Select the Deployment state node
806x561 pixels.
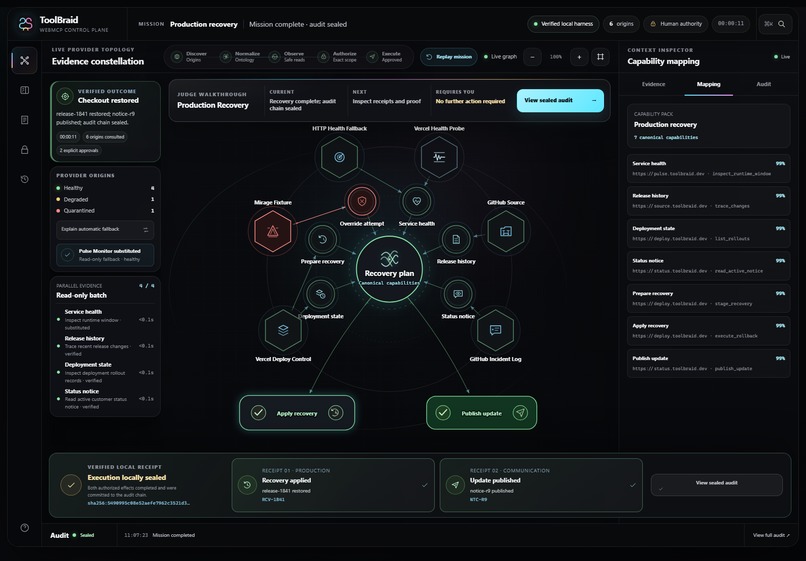[x=321, y=294]
